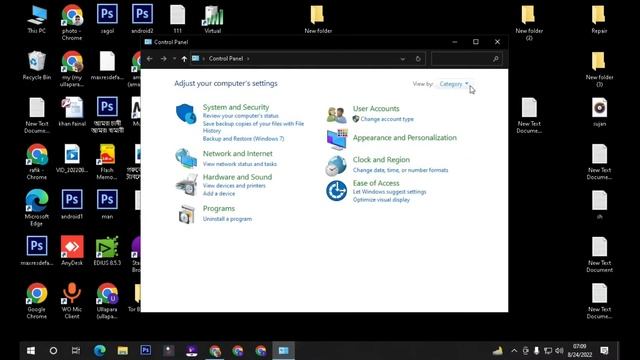Screen dimensions: 640x360
Task: Open the Clock and Region globe icon
Action: pos(336,165)
